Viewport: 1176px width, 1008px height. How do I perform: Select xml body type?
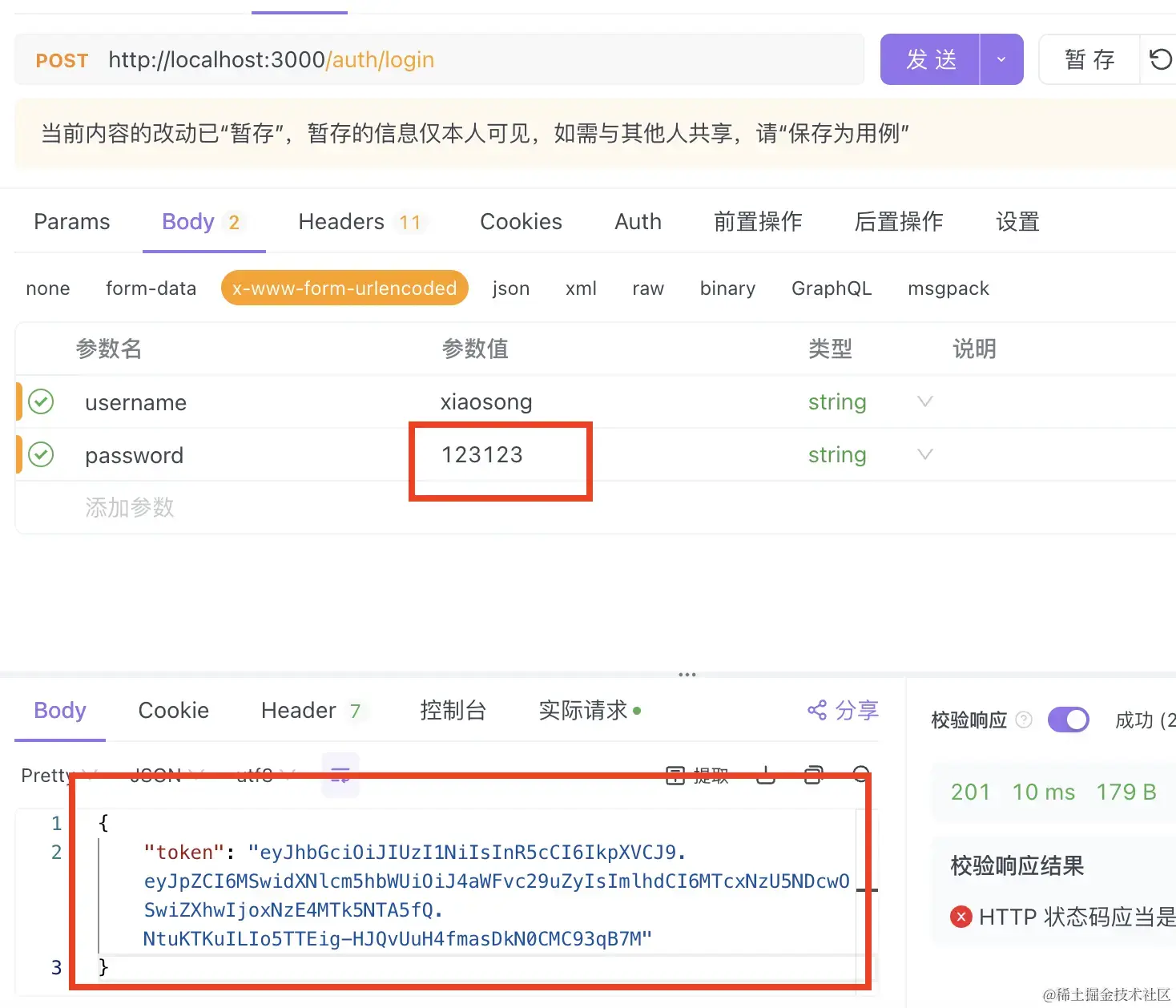pos(581,288)
